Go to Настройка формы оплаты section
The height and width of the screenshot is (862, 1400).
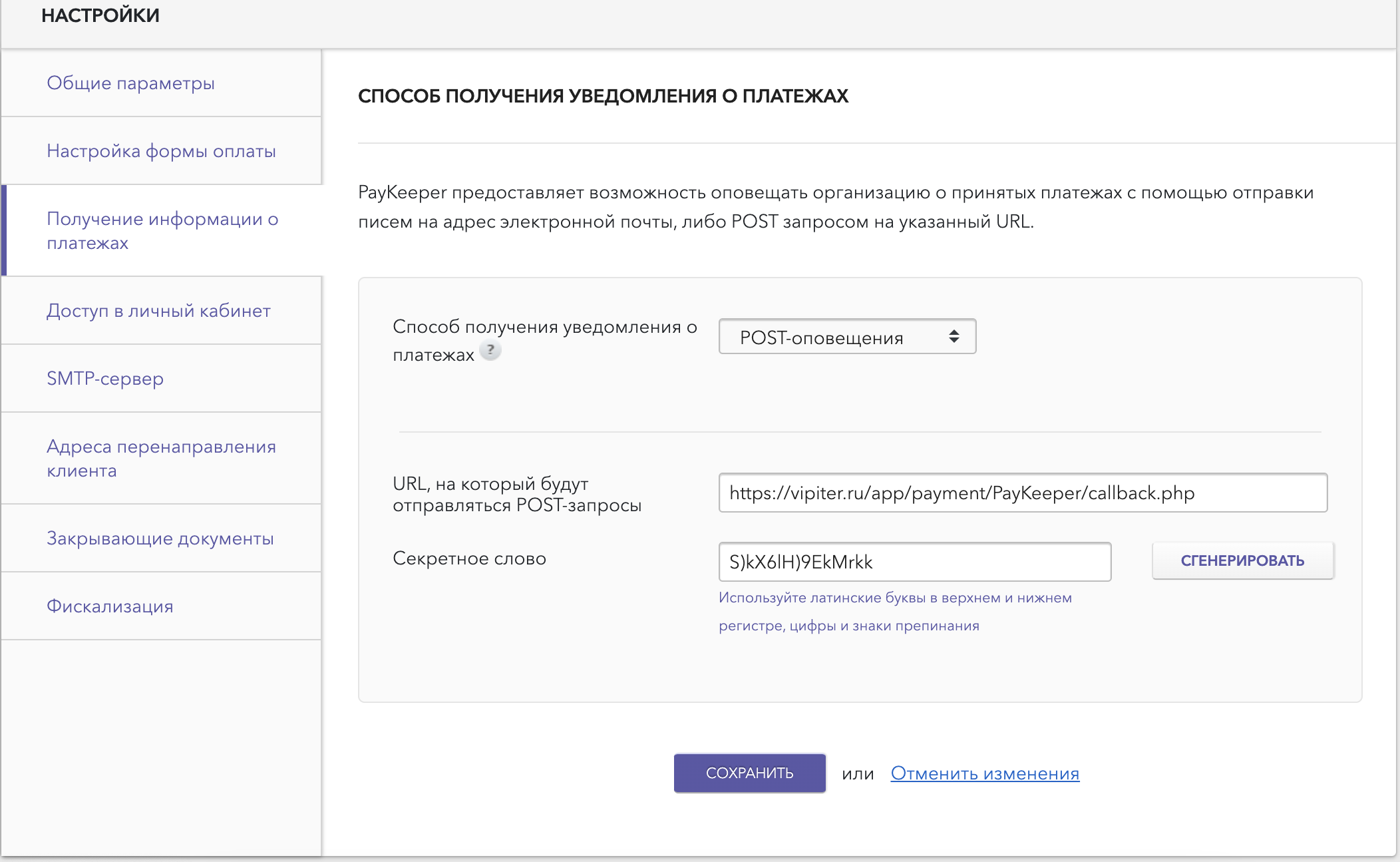161,151
